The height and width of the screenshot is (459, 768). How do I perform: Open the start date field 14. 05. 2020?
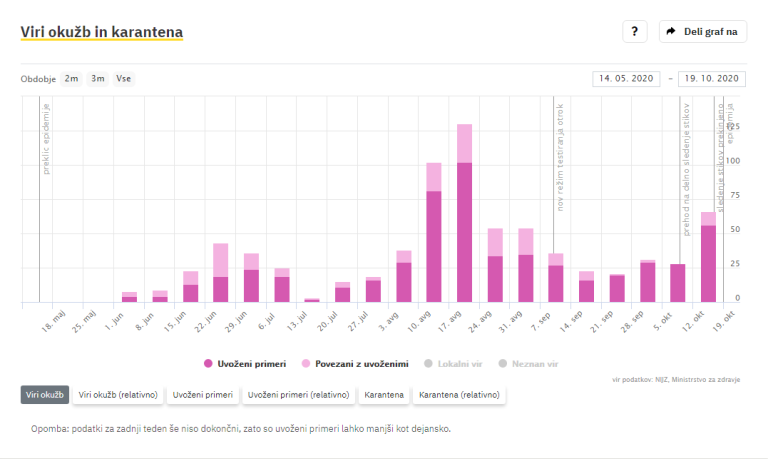628,78
